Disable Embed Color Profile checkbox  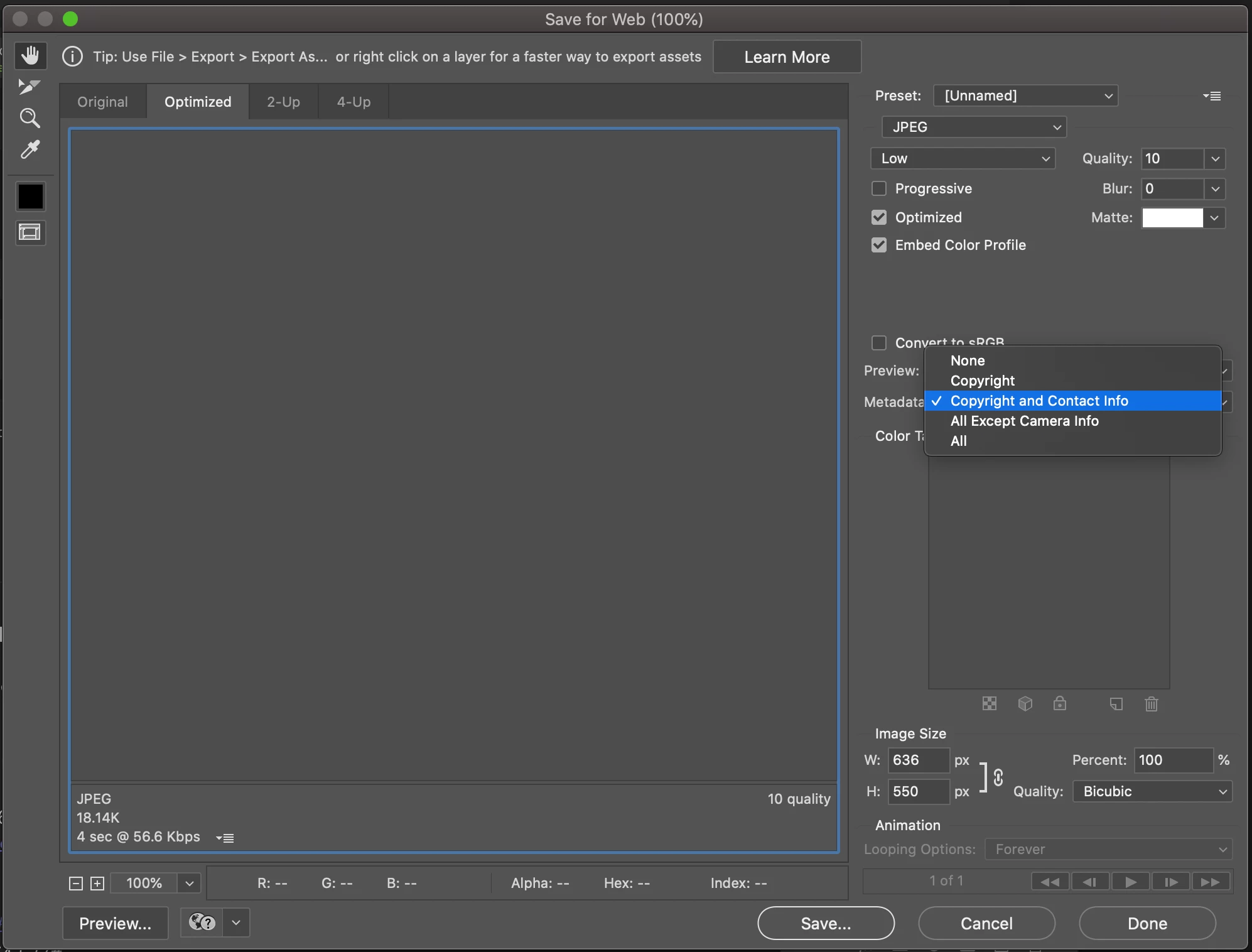coord(879,245)
